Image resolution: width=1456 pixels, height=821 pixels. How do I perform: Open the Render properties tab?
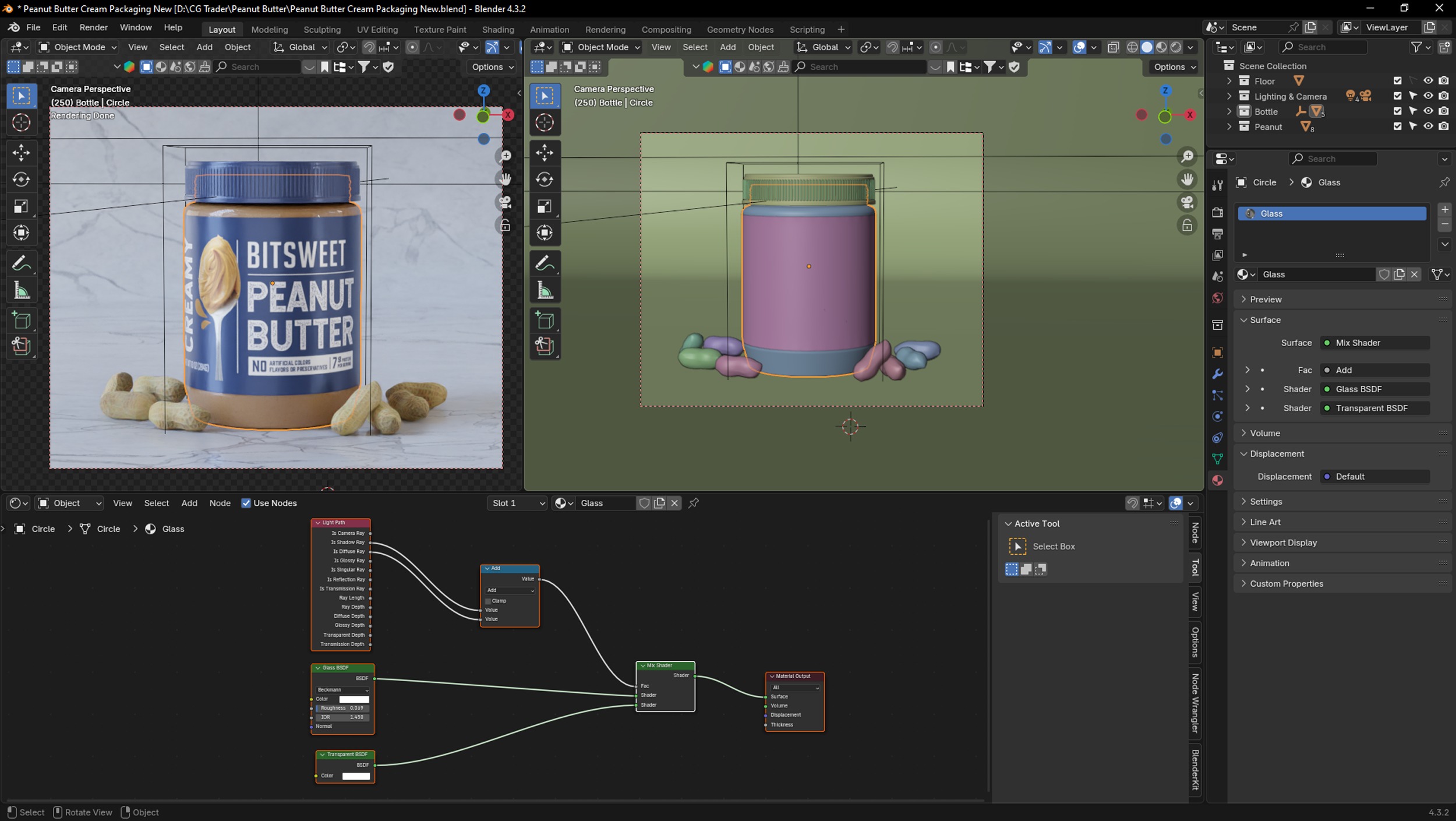click(1217, 213)
